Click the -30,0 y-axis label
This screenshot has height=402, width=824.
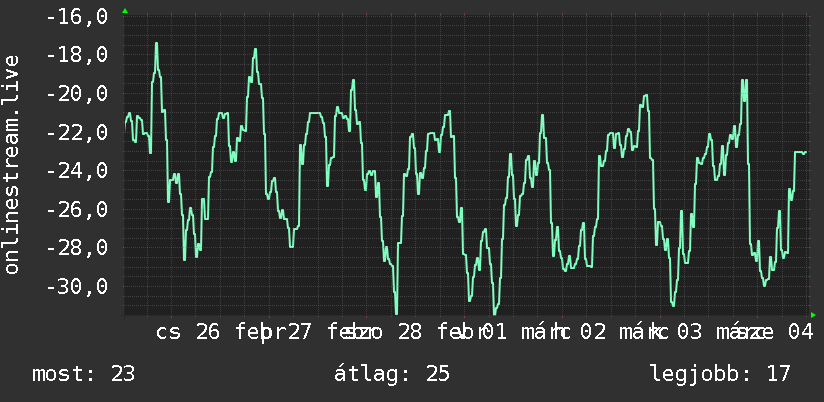[x=77, y=287]
